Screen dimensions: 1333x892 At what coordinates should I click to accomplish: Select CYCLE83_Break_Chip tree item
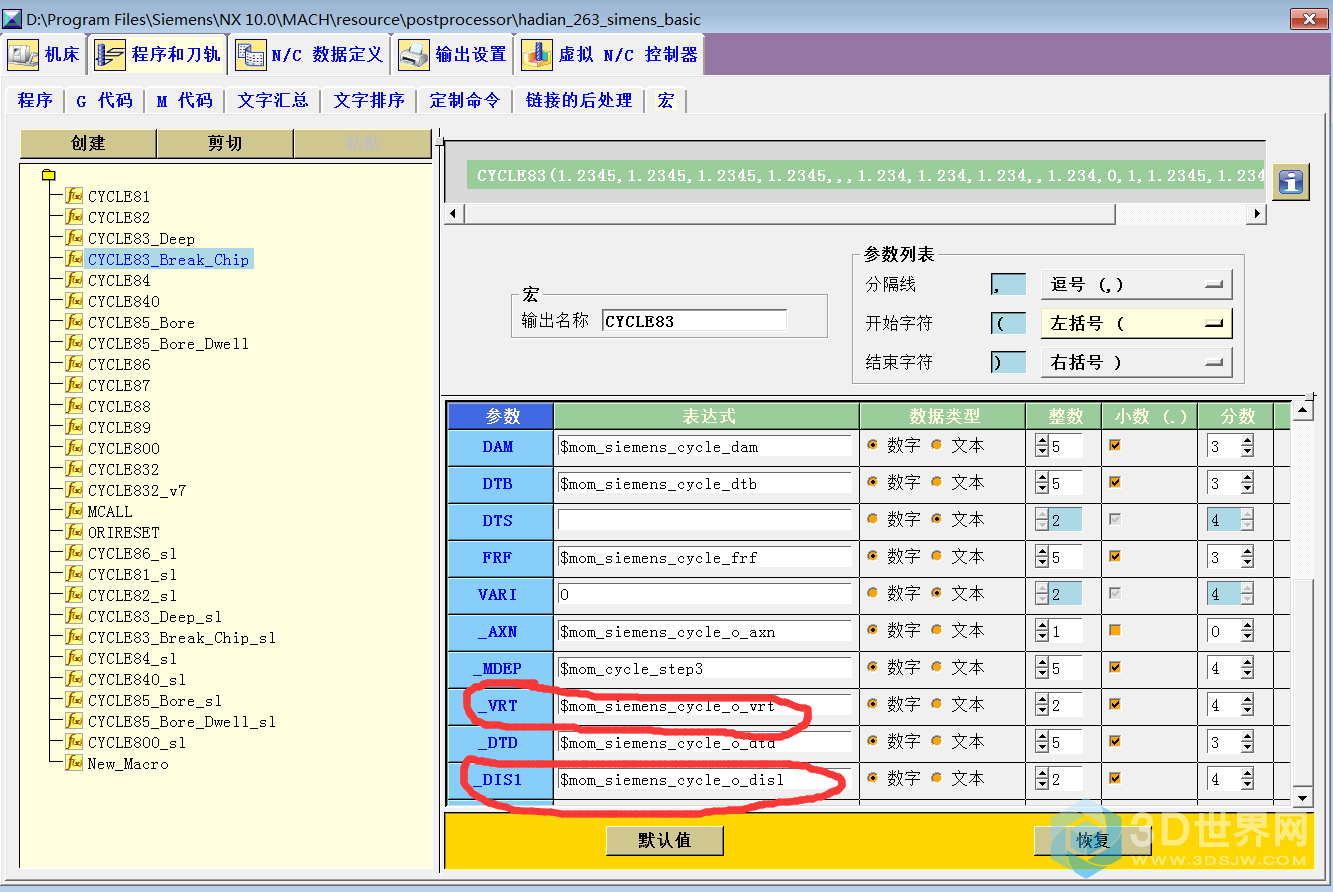coord(168,260)
